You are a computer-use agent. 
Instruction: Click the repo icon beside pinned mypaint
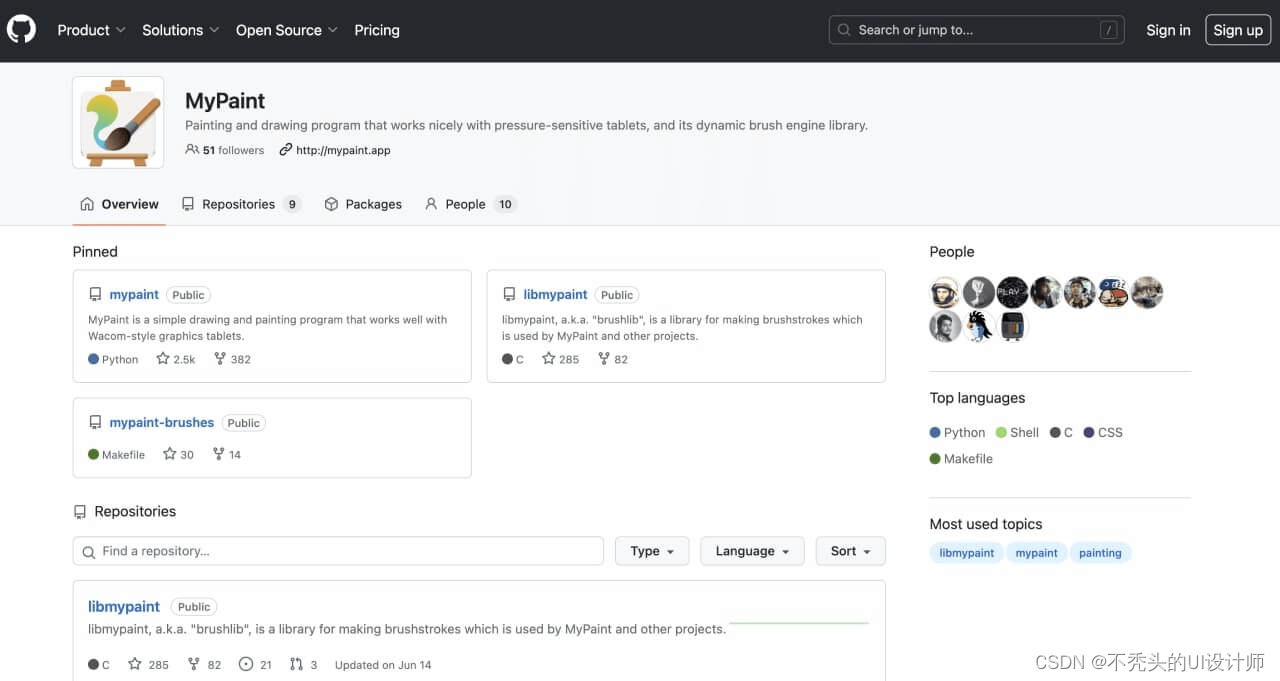95,295
